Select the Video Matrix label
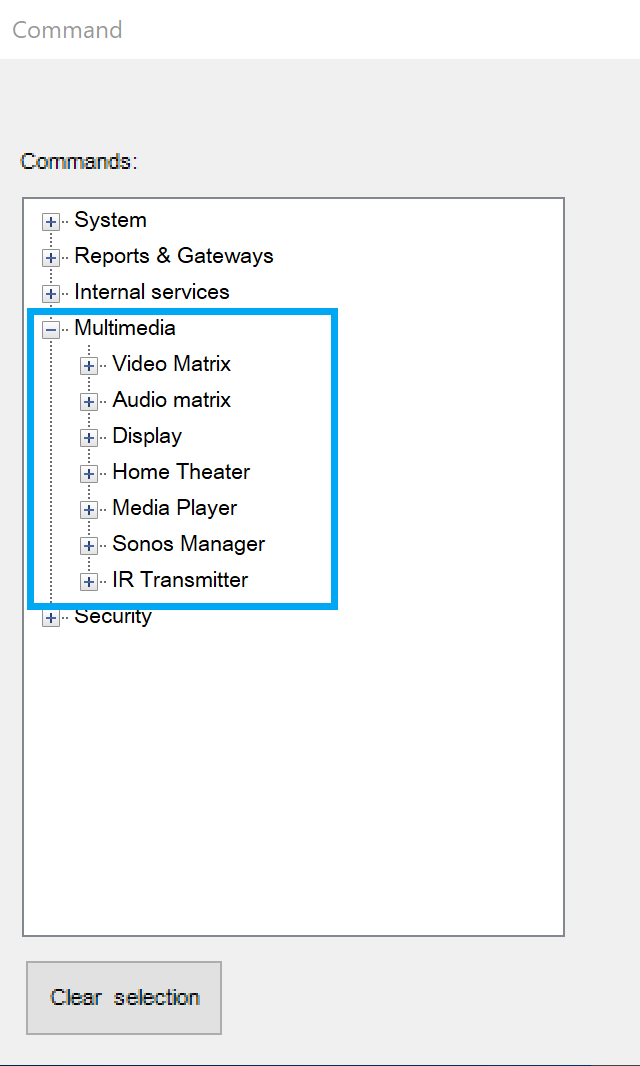This screenshot has height=1066, width=640. click(171, 364)
